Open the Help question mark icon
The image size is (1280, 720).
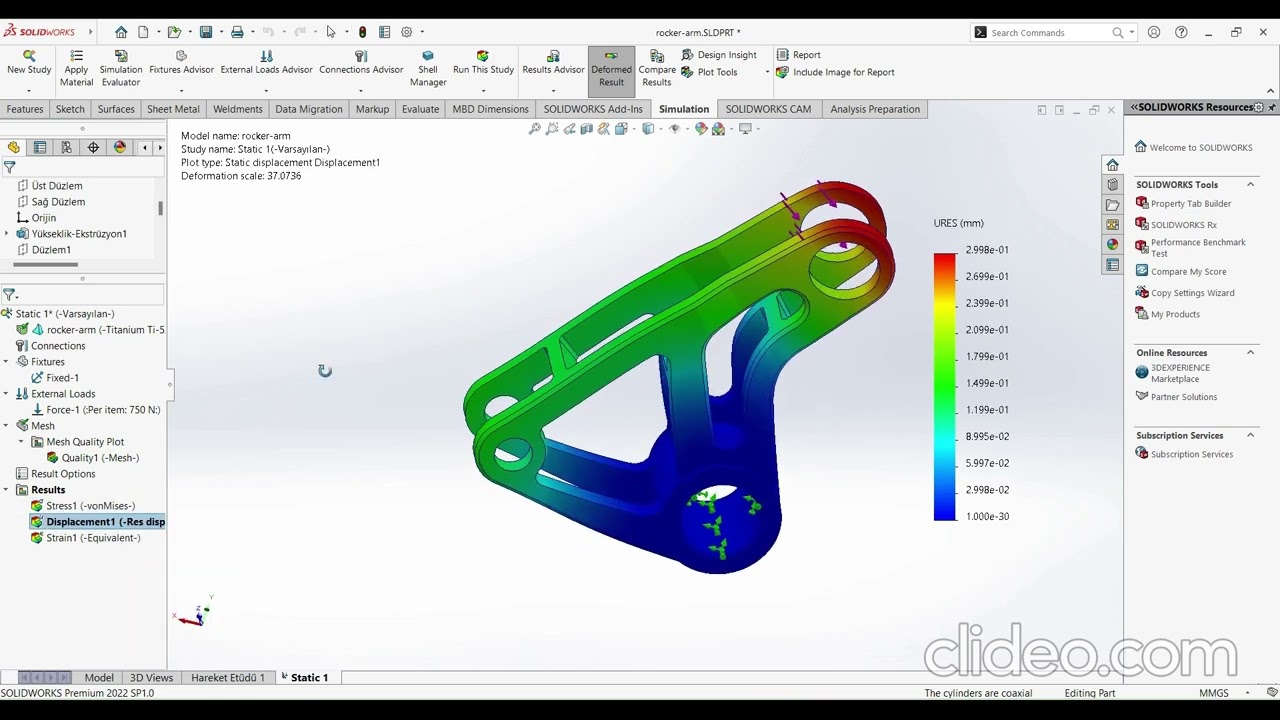click(x=1181, y=32)
